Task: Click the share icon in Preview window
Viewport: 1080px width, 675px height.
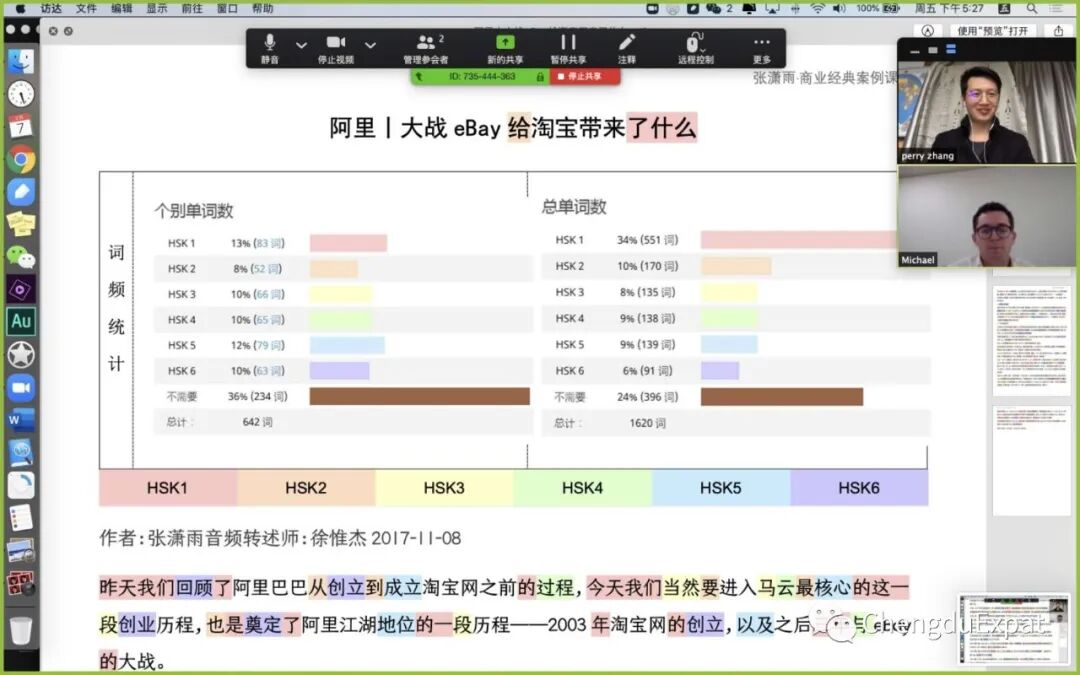Action: tap(1058, 30)
